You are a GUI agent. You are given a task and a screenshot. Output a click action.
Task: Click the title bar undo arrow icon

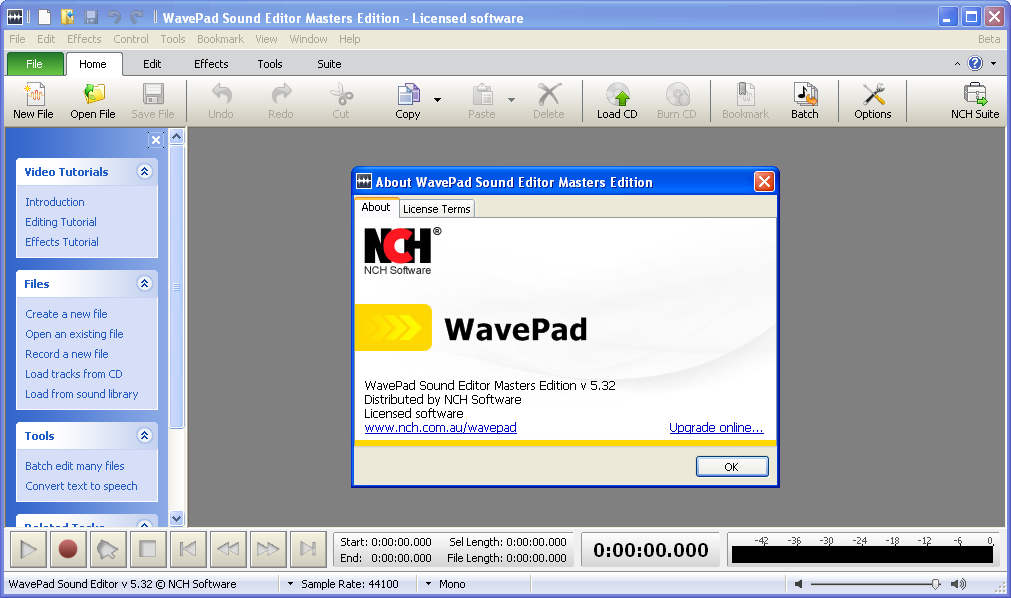114,17
